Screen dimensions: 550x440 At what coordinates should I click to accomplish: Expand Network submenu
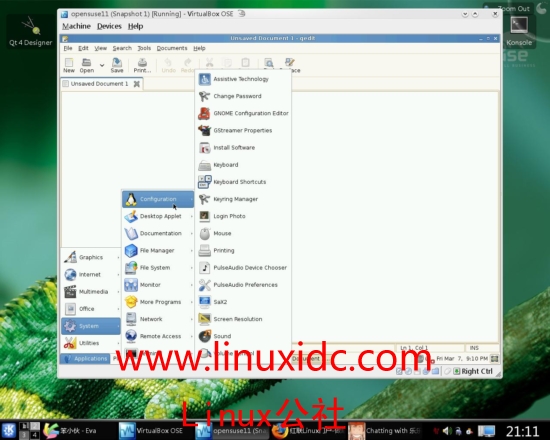(158, 319)
